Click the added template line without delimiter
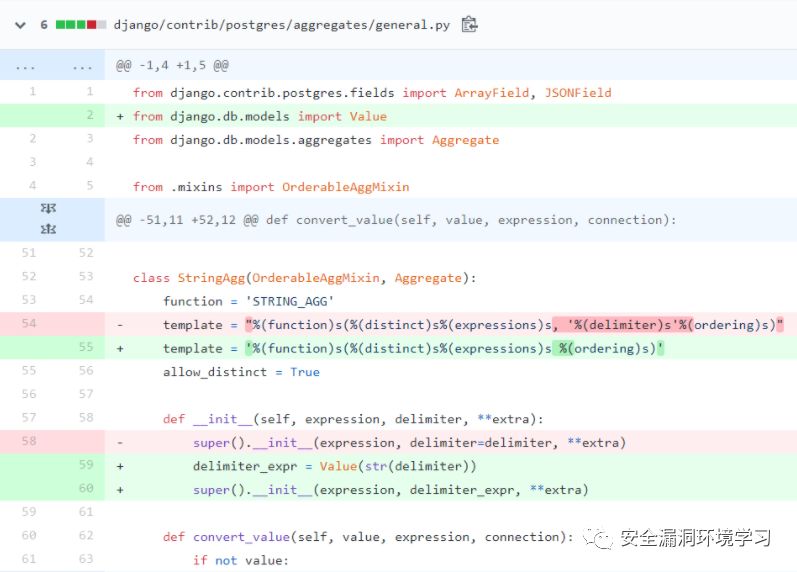The width and height of the screenshot is (797, 572). (413, 349)
